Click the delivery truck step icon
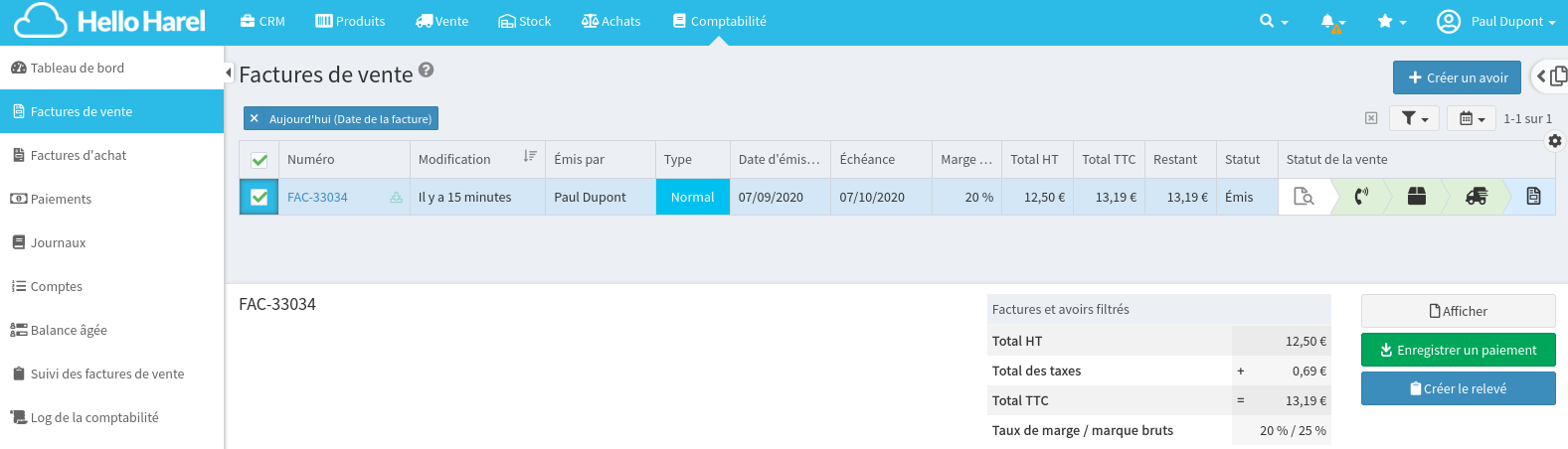Screen dimensions: 1568x449 pyautogui.click(x=1477, y=197)
